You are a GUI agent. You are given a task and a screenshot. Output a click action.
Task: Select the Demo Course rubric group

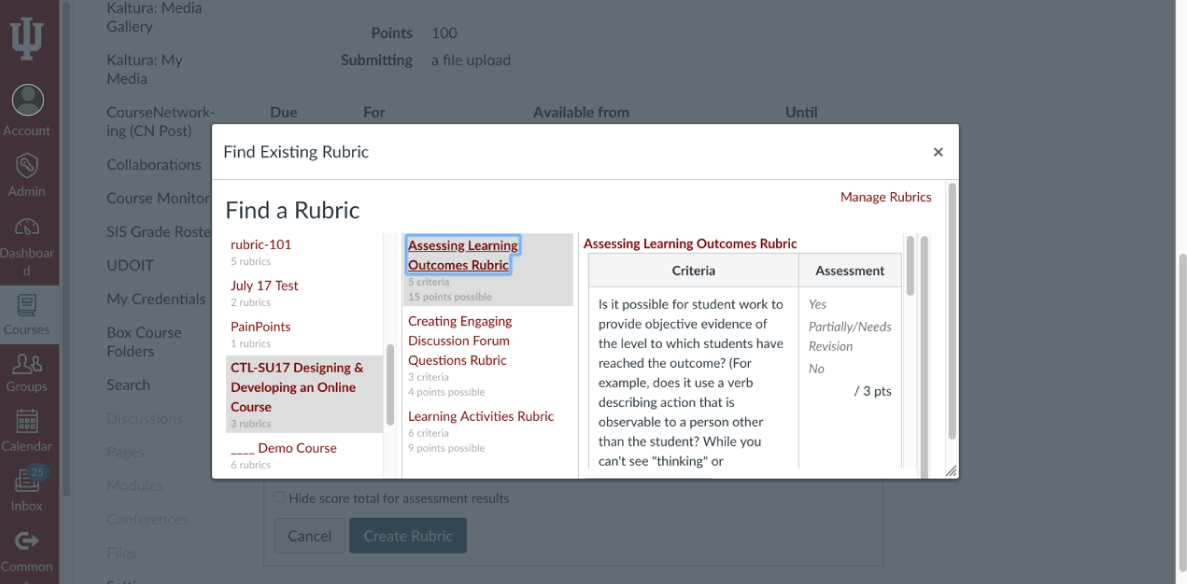(284, 448)
